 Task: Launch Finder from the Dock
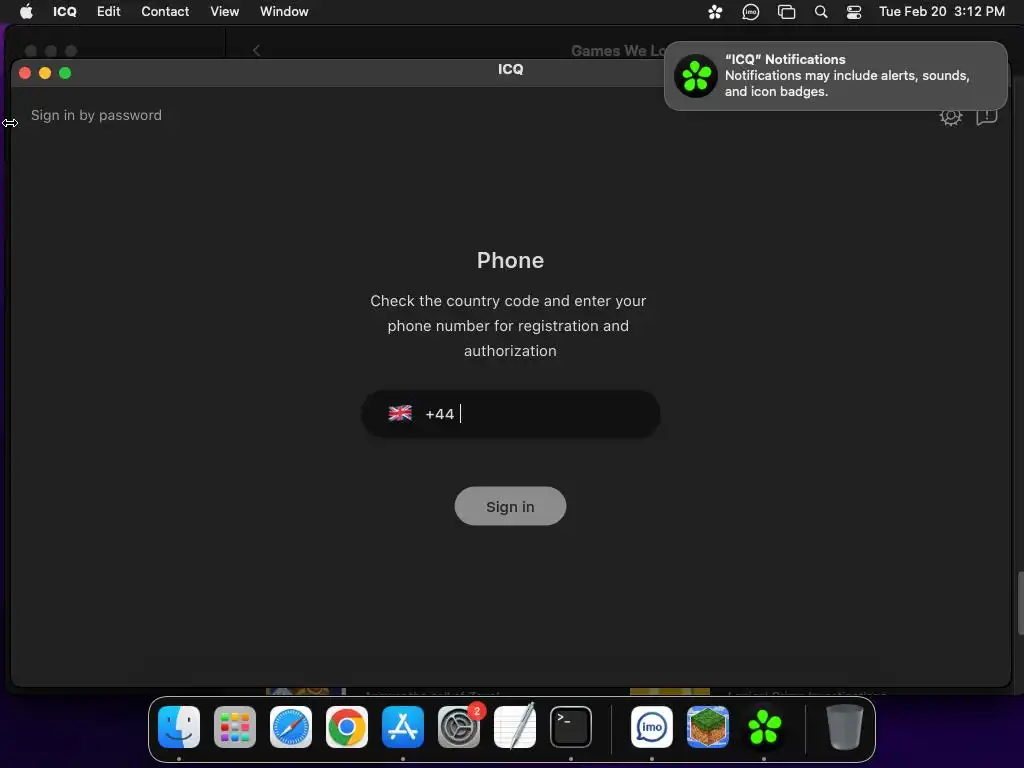179,727
